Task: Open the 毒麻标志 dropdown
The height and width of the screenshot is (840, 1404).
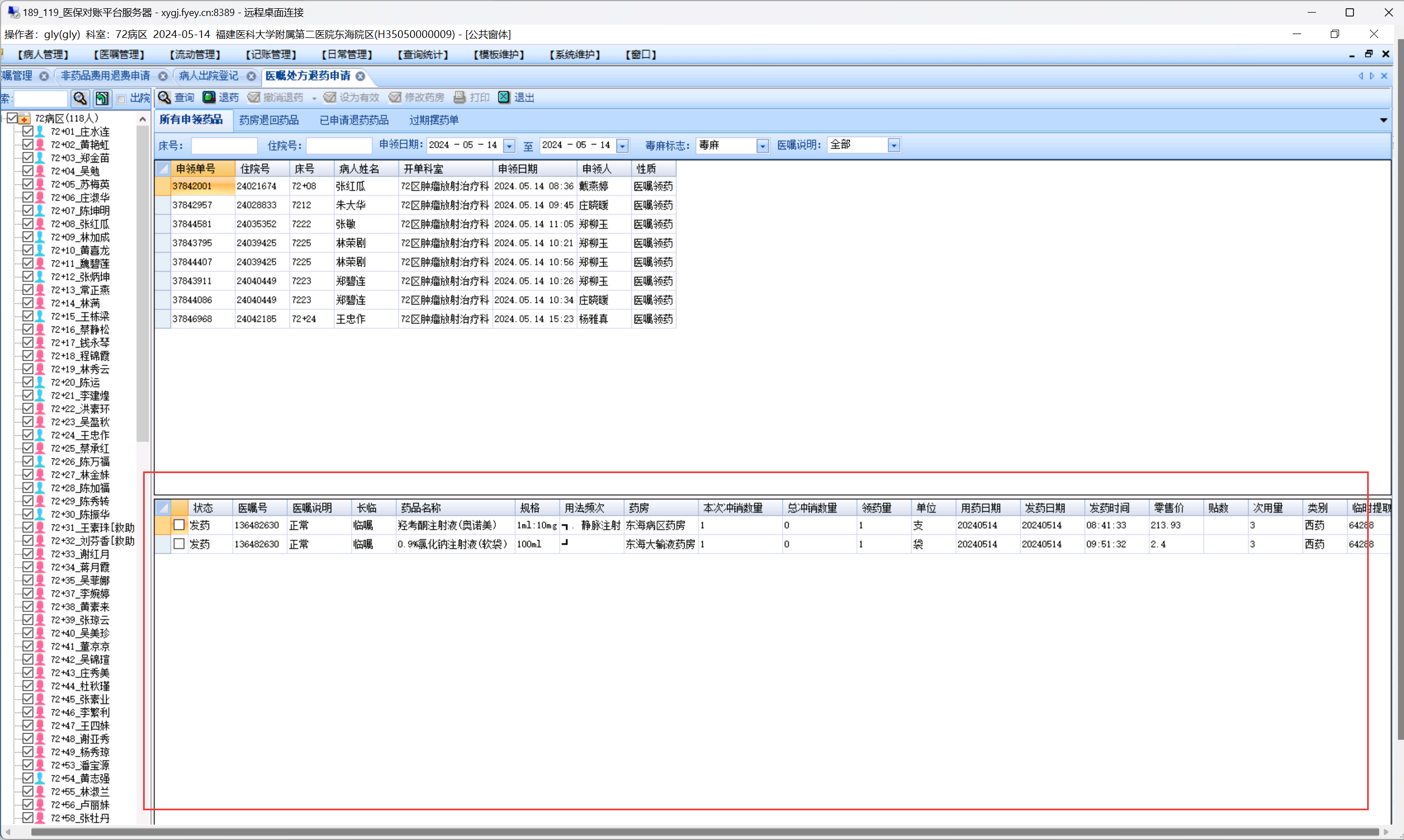Action: [x=762, y=146]
